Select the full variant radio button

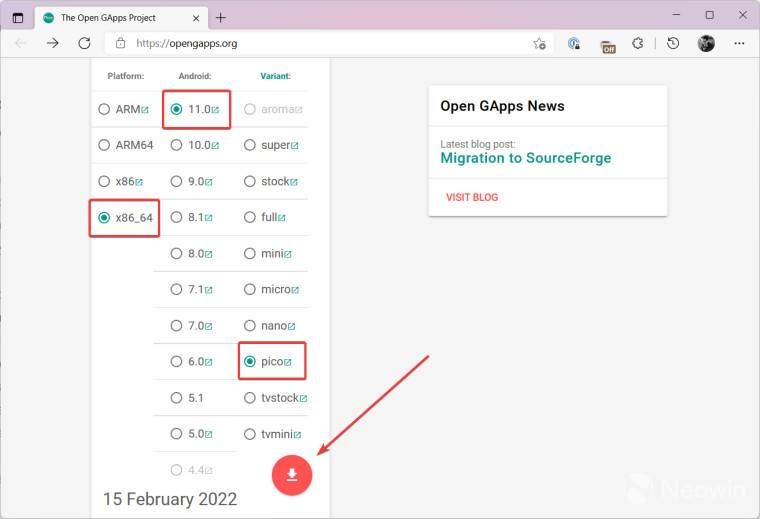[250, 217]
